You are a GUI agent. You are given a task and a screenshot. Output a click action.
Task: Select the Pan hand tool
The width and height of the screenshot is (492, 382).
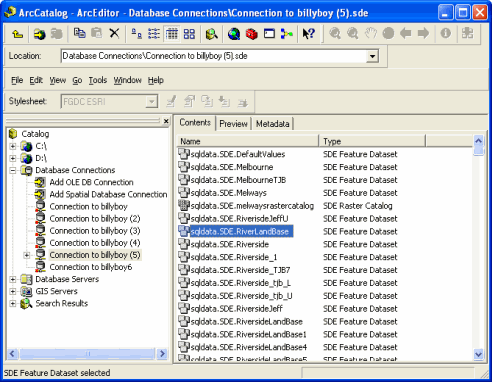[x=370, y=33]
